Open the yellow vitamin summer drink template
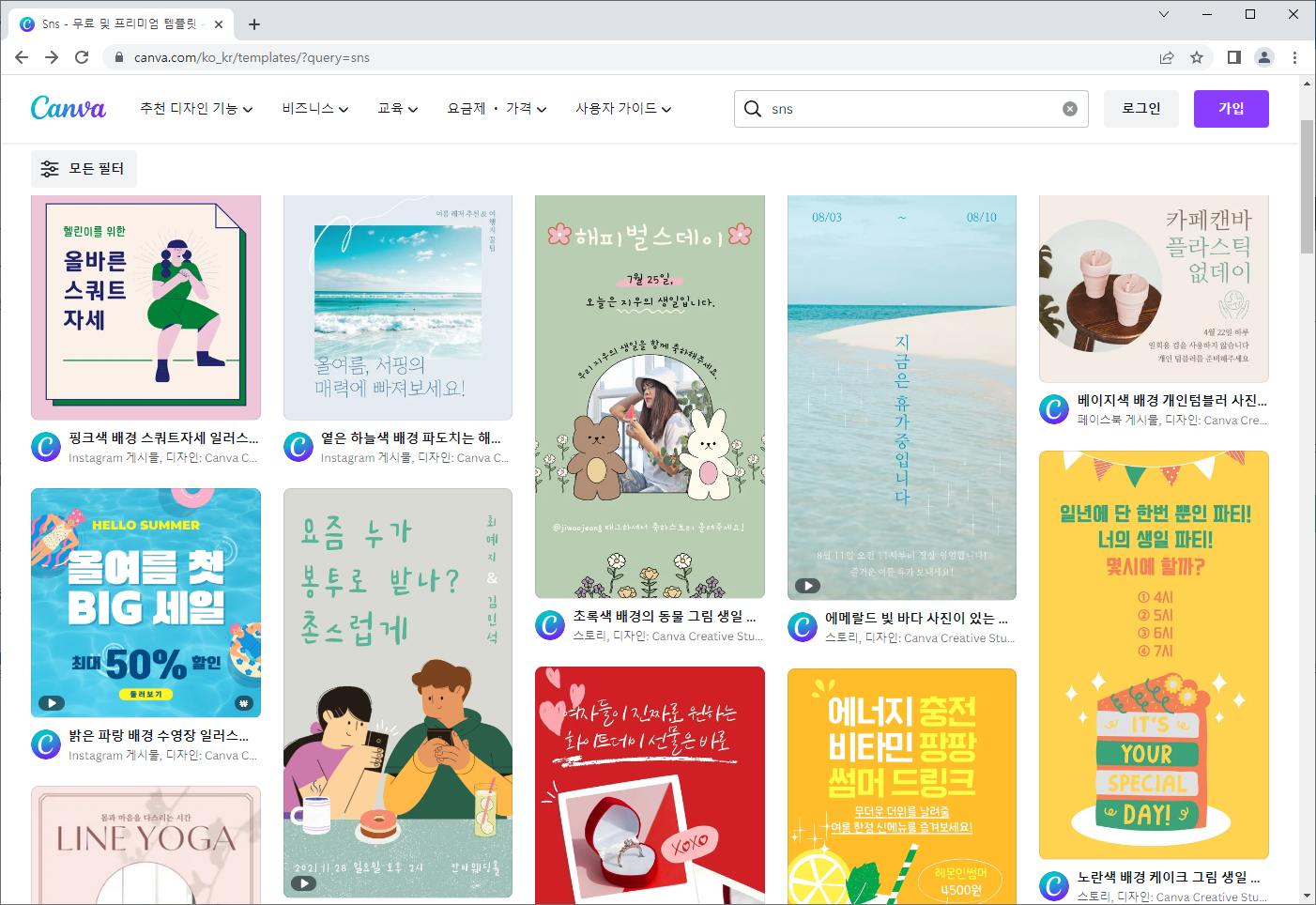The width and height of the screenshot is (1316, 905). pos(902,787)
